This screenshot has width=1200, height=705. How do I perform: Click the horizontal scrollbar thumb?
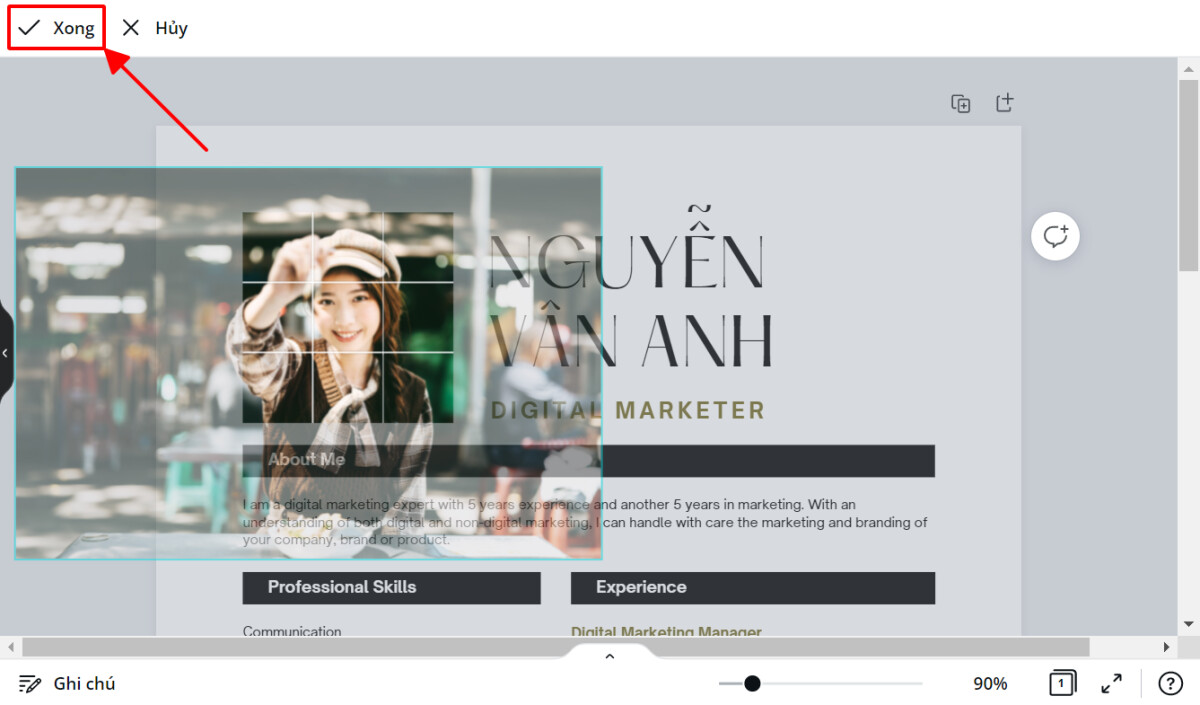coord(555,647)
